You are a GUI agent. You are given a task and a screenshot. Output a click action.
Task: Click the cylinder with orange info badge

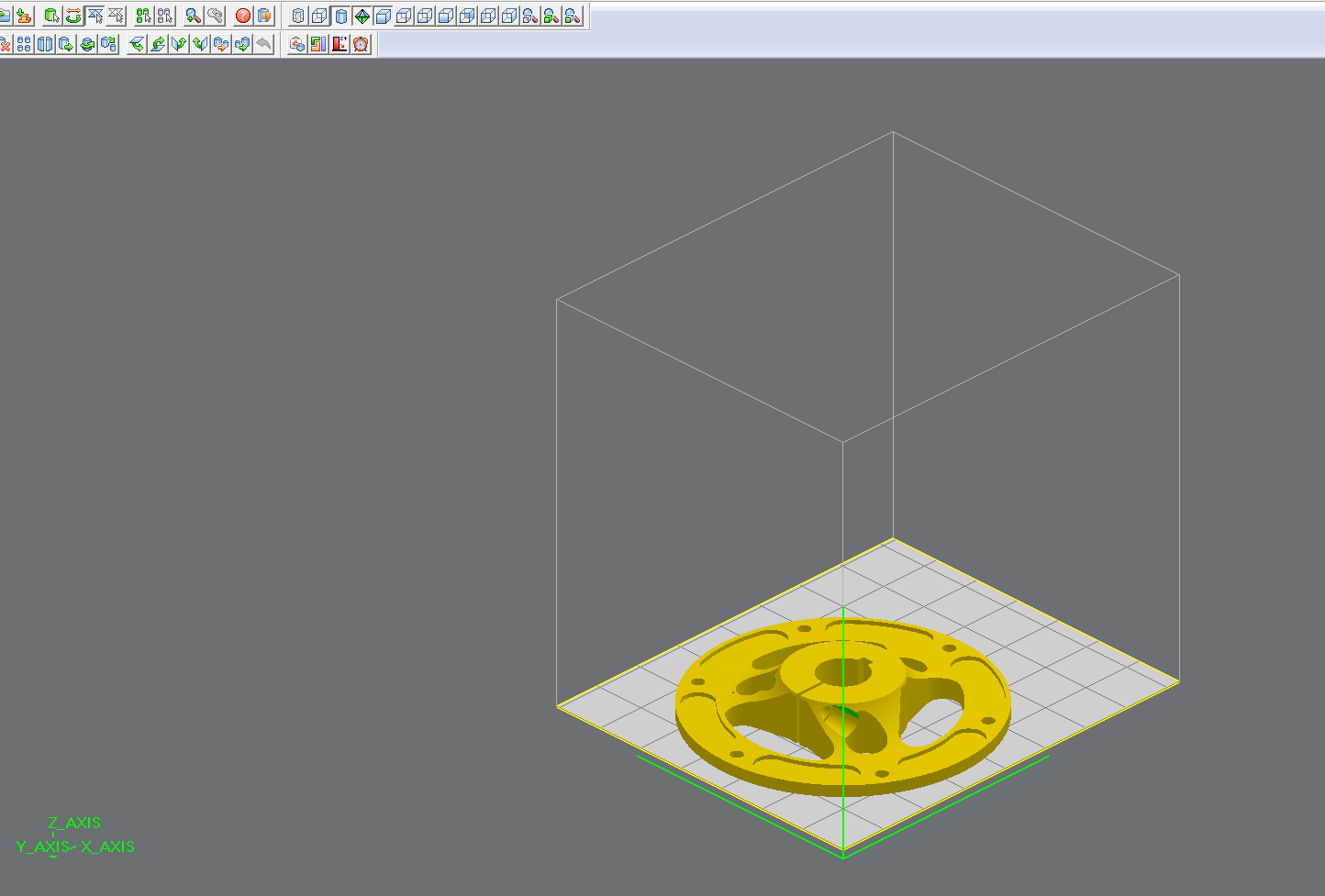click(264, 16)
